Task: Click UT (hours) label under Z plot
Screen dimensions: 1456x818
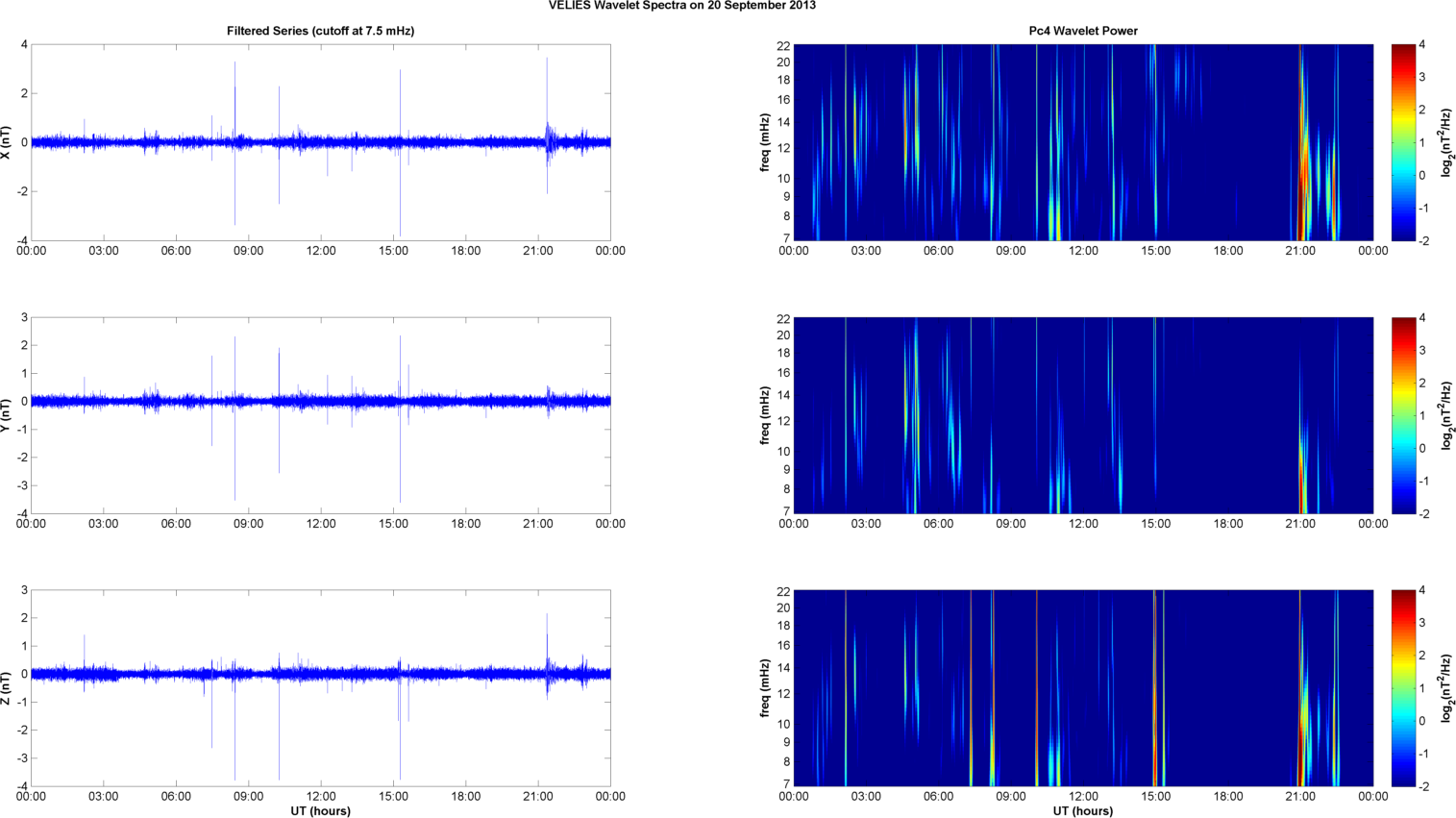Action: click(x=320, y=811)
